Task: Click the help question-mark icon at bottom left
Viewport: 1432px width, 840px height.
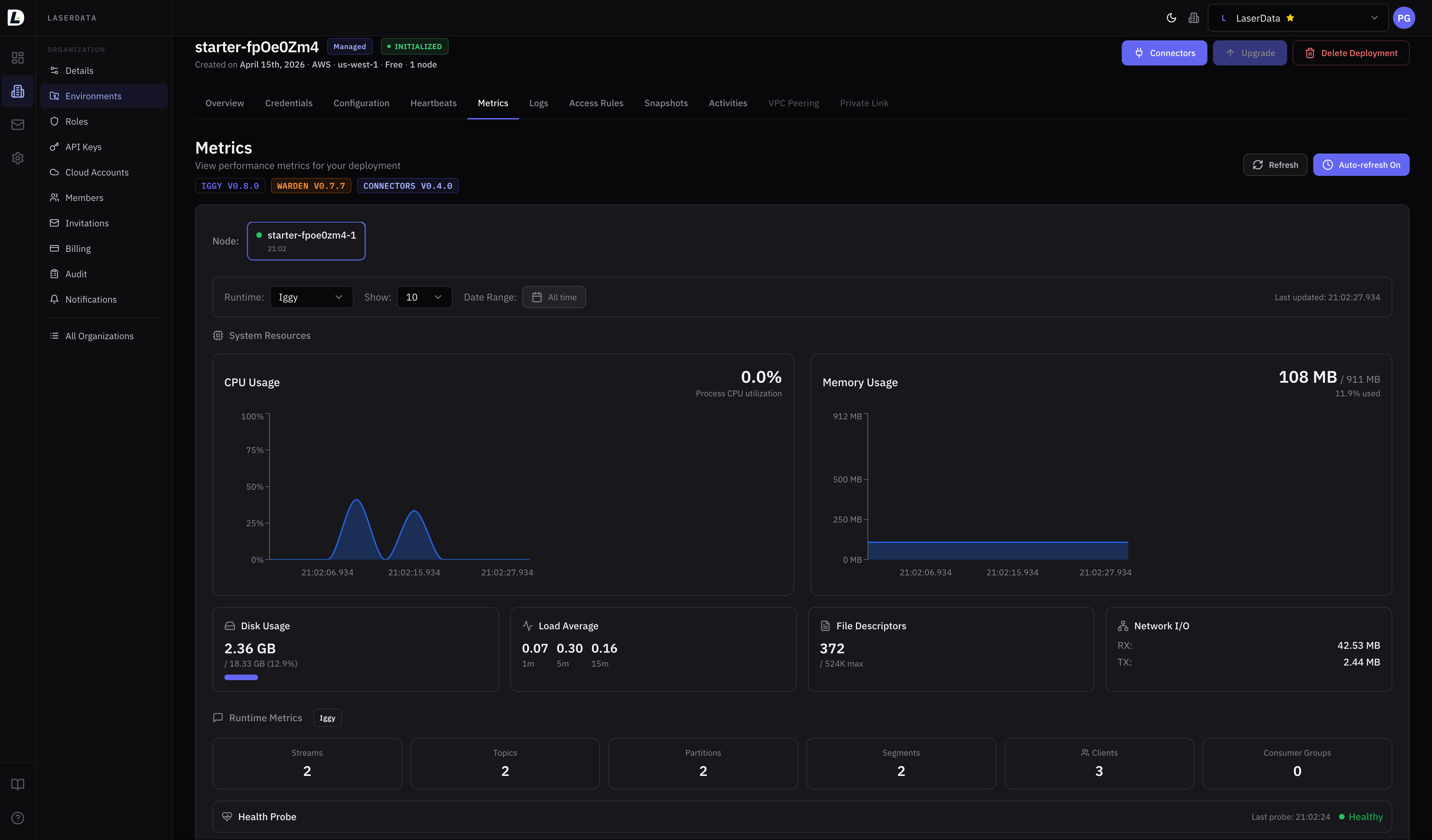Action: (18, 818)
